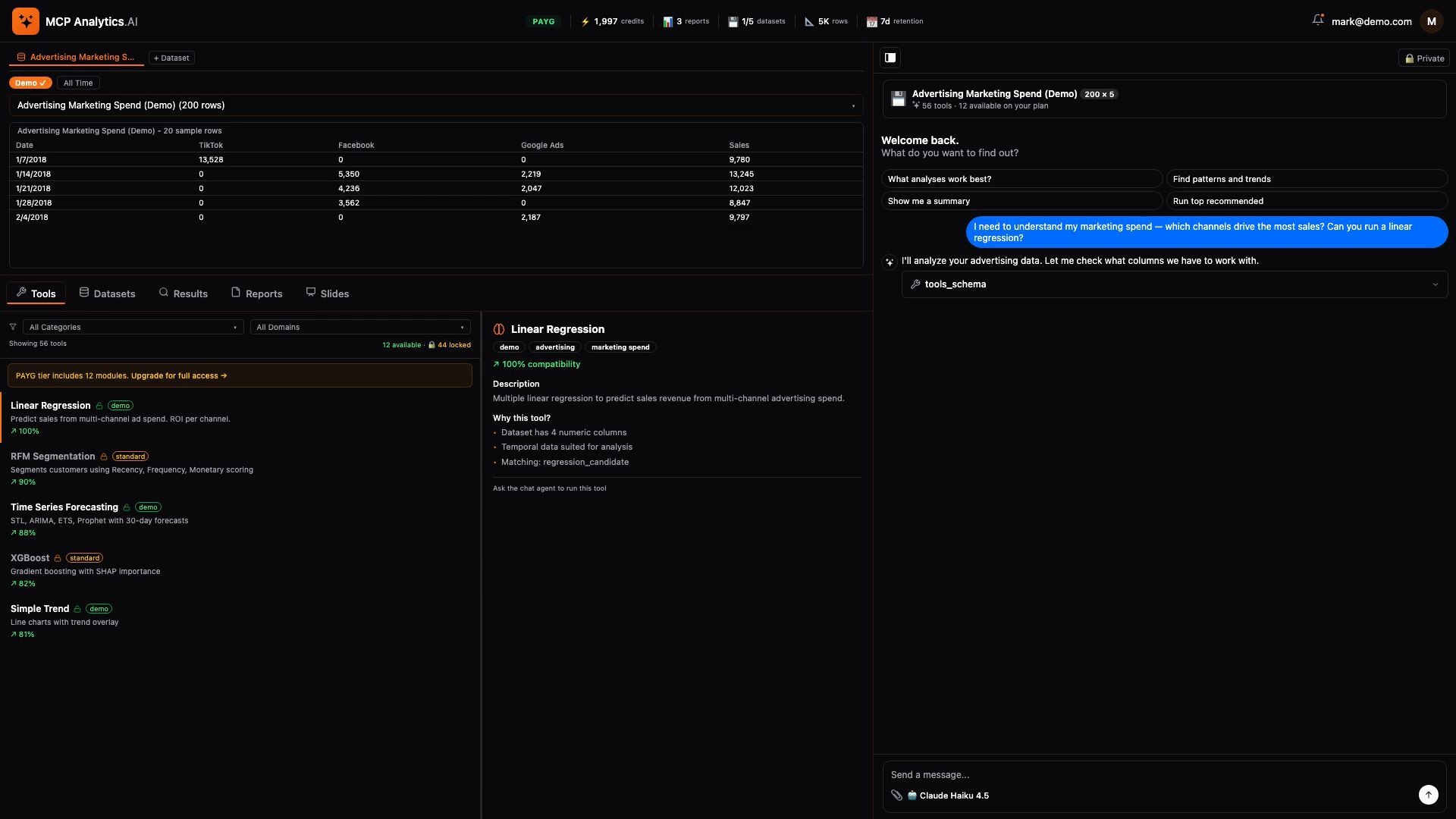Click the MCP Analytics logo icon
1456x819 pixels.
(26, 21)
